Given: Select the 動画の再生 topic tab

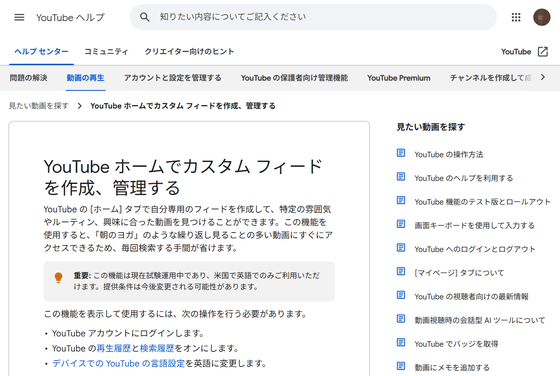Looking at the screenshot, I should (x=85, y=78).
